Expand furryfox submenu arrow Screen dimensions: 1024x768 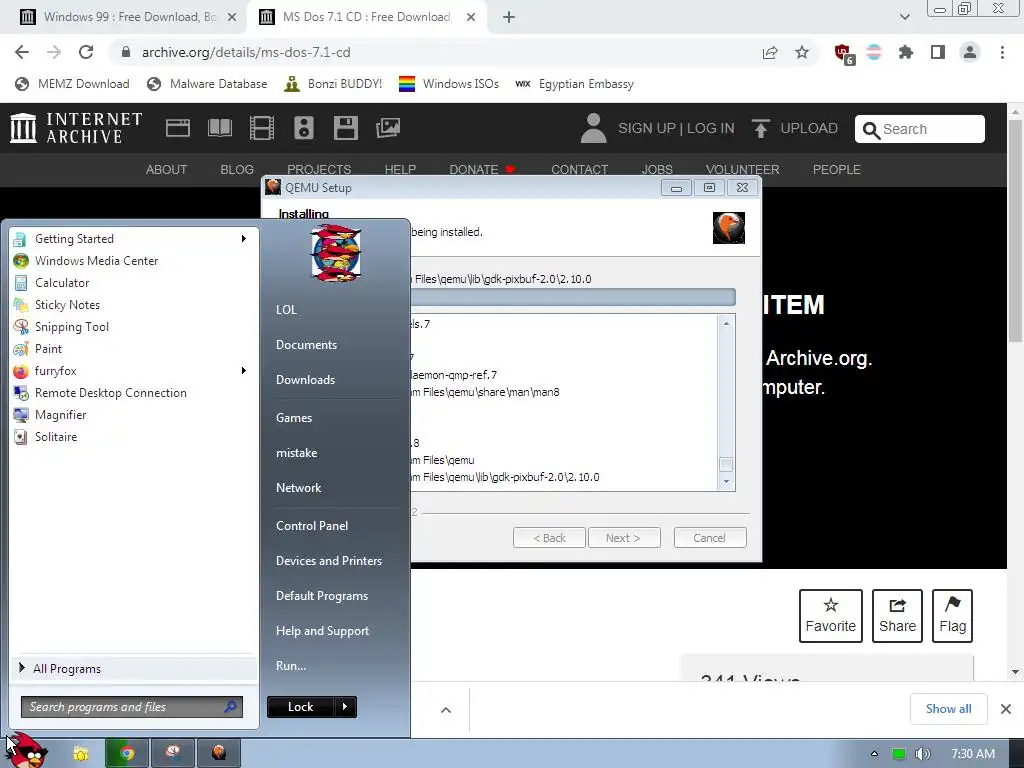[244, 371]
